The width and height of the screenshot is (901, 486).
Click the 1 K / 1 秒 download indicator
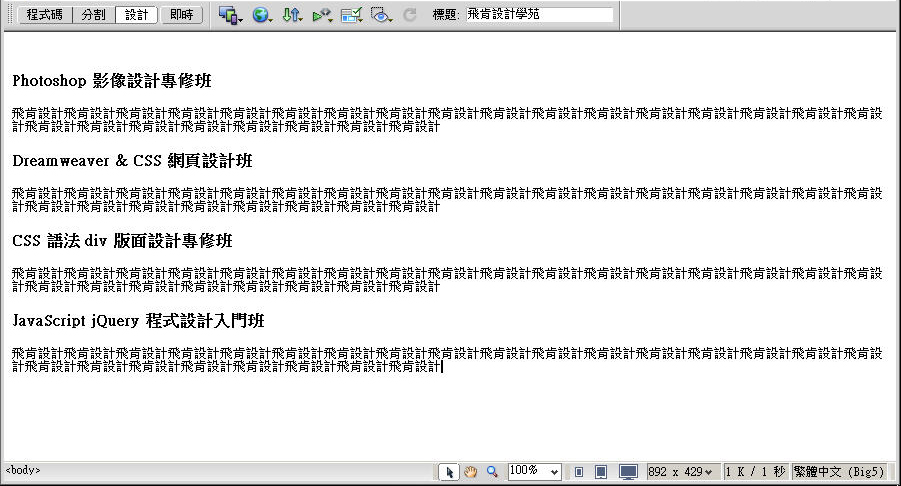click(x=755, y=472)
